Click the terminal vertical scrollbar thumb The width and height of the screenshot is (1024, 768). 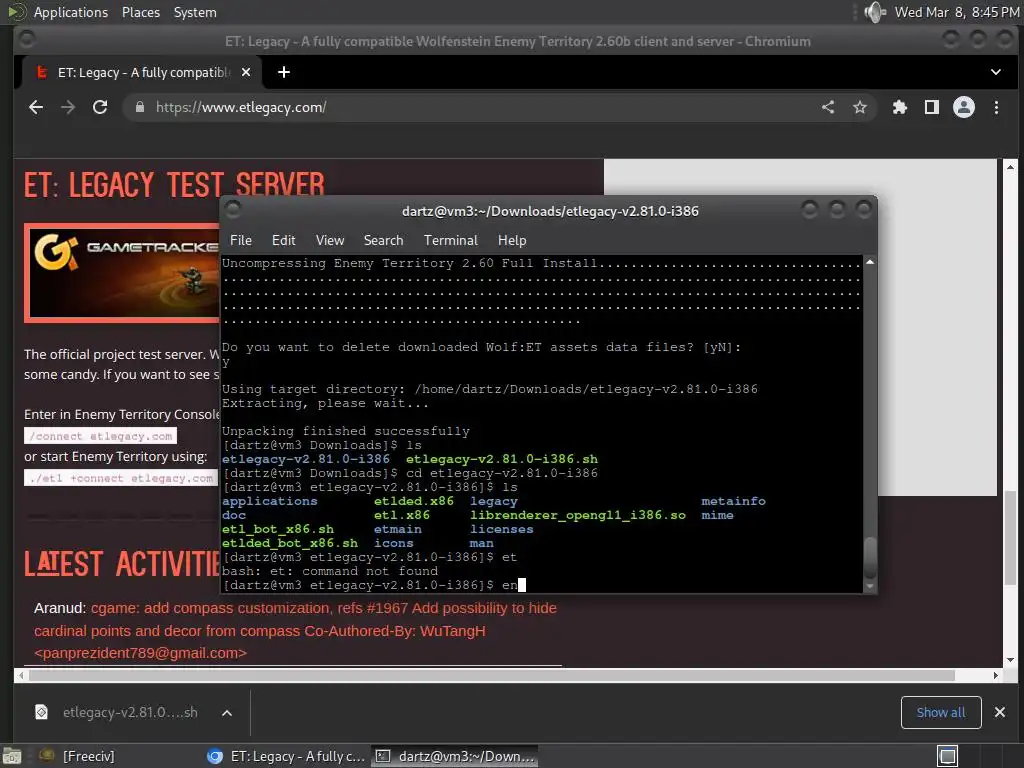tap(870, 557)
